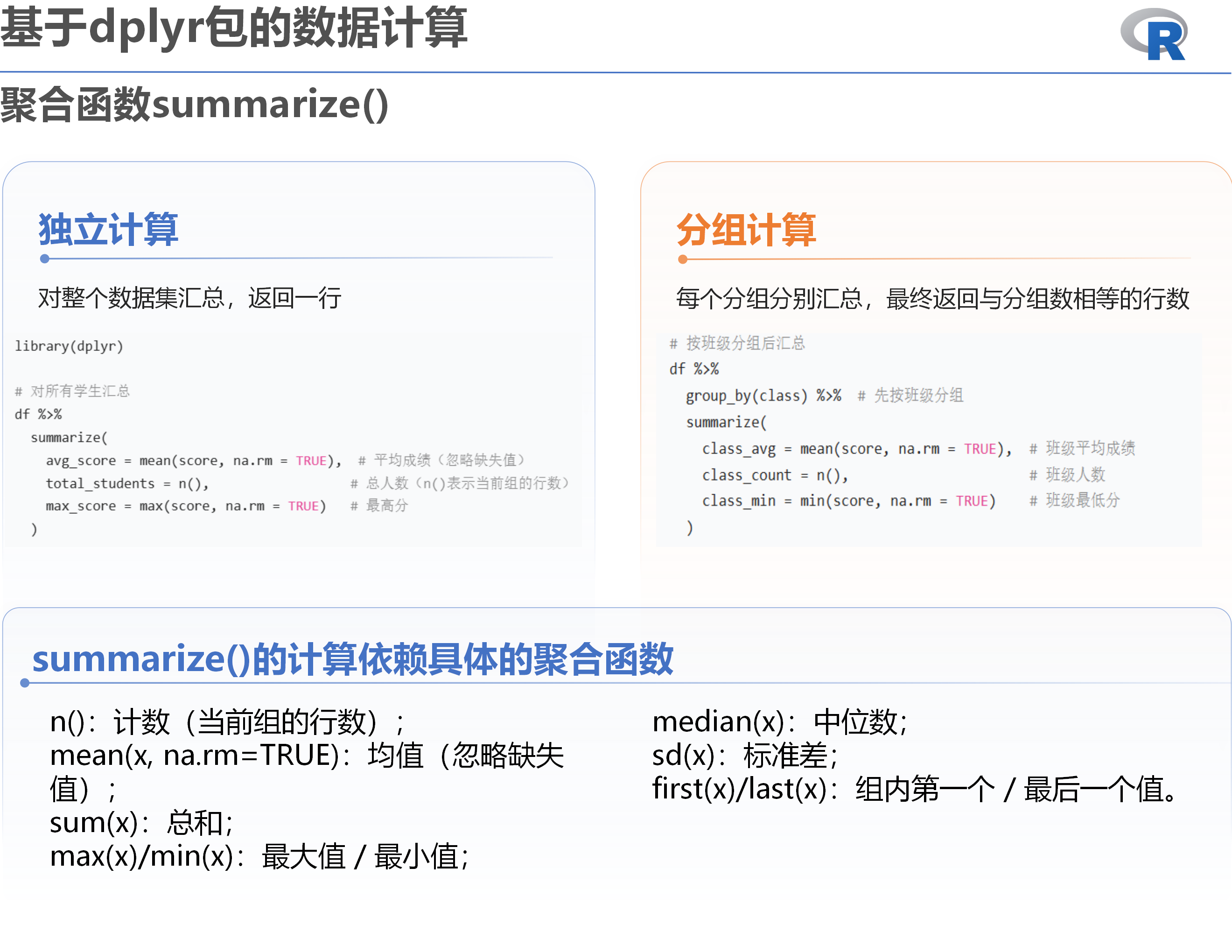
Task: Click the code line library(dplyr)
Action: (x=69, y=346)
